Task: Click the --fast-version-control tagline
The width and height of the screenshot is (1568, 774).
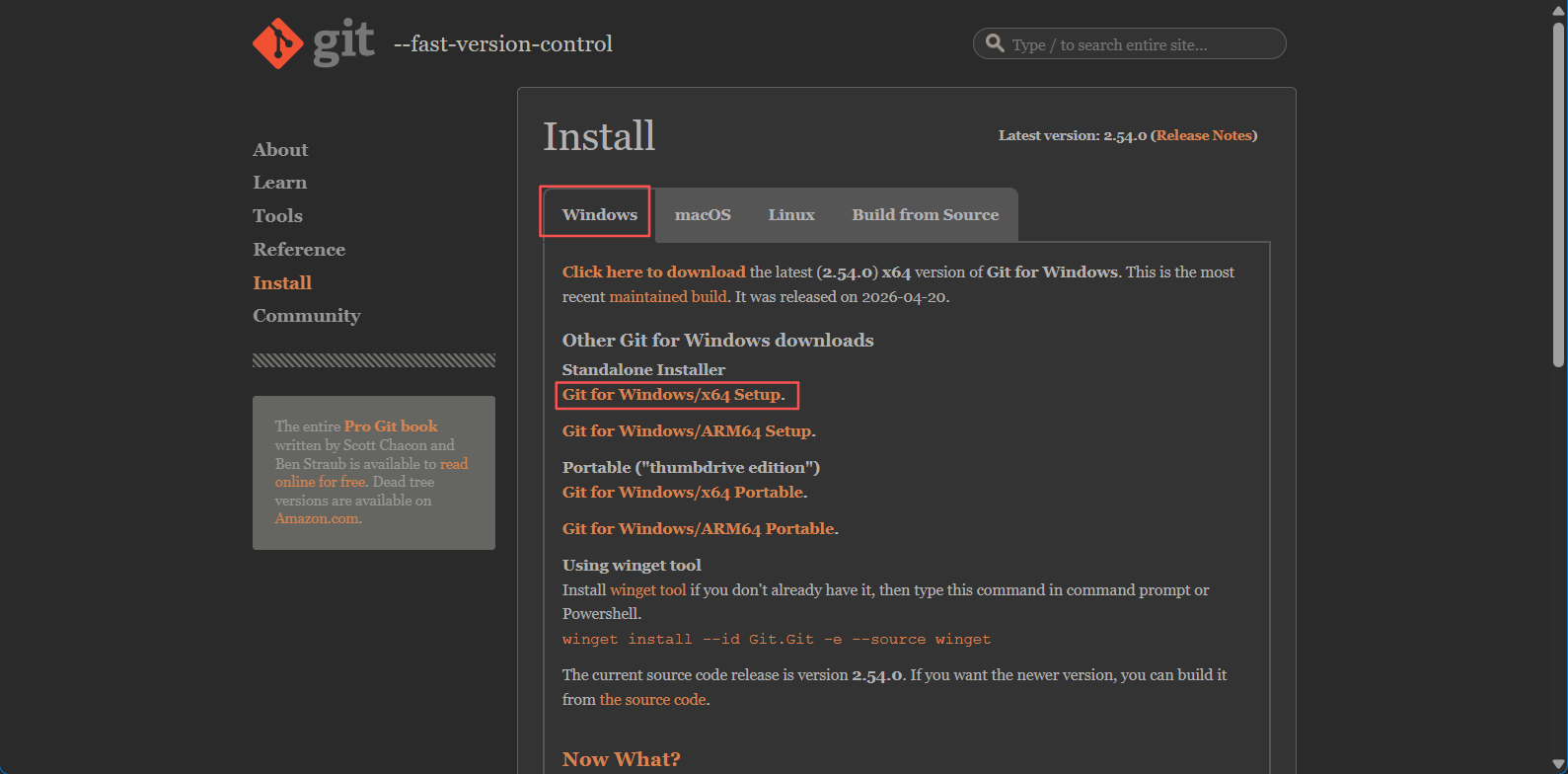Action: tap(503, 44)
